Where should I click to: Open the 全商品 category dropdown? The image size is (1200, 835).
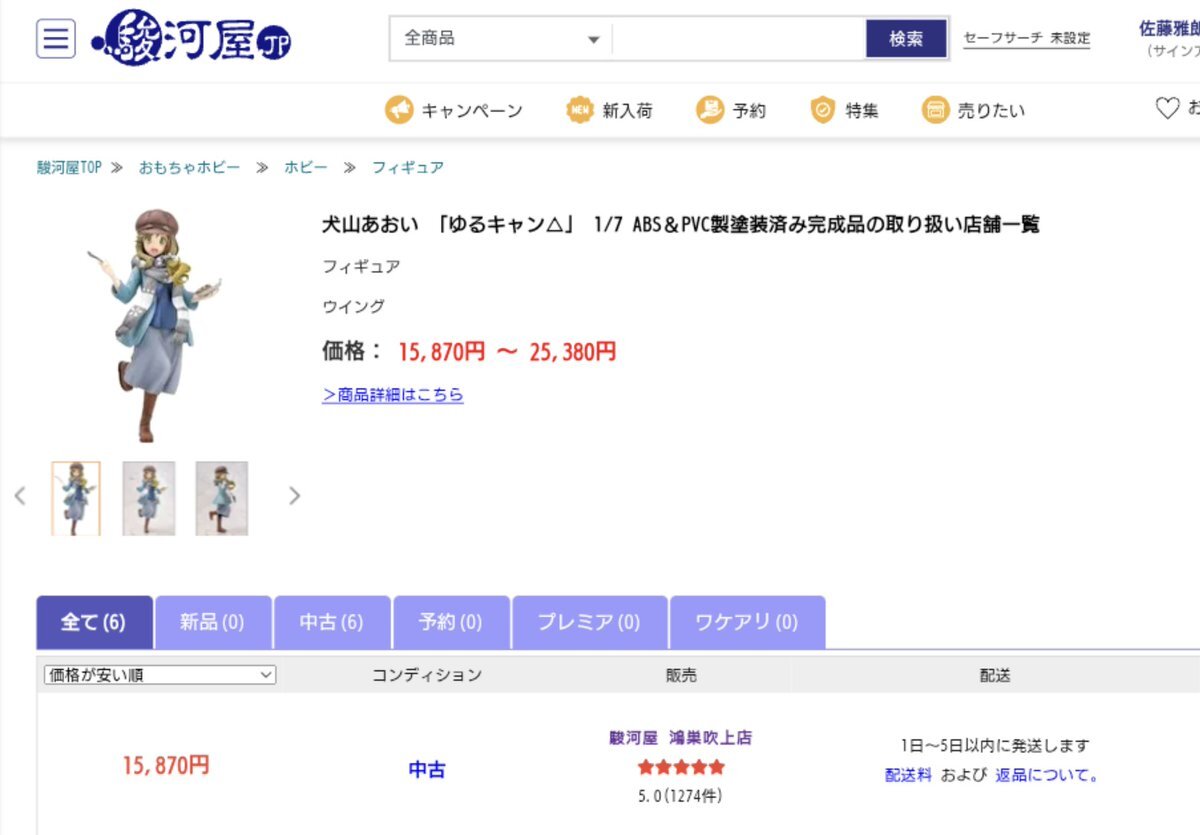pyautogui.click(x=501, y=39)
